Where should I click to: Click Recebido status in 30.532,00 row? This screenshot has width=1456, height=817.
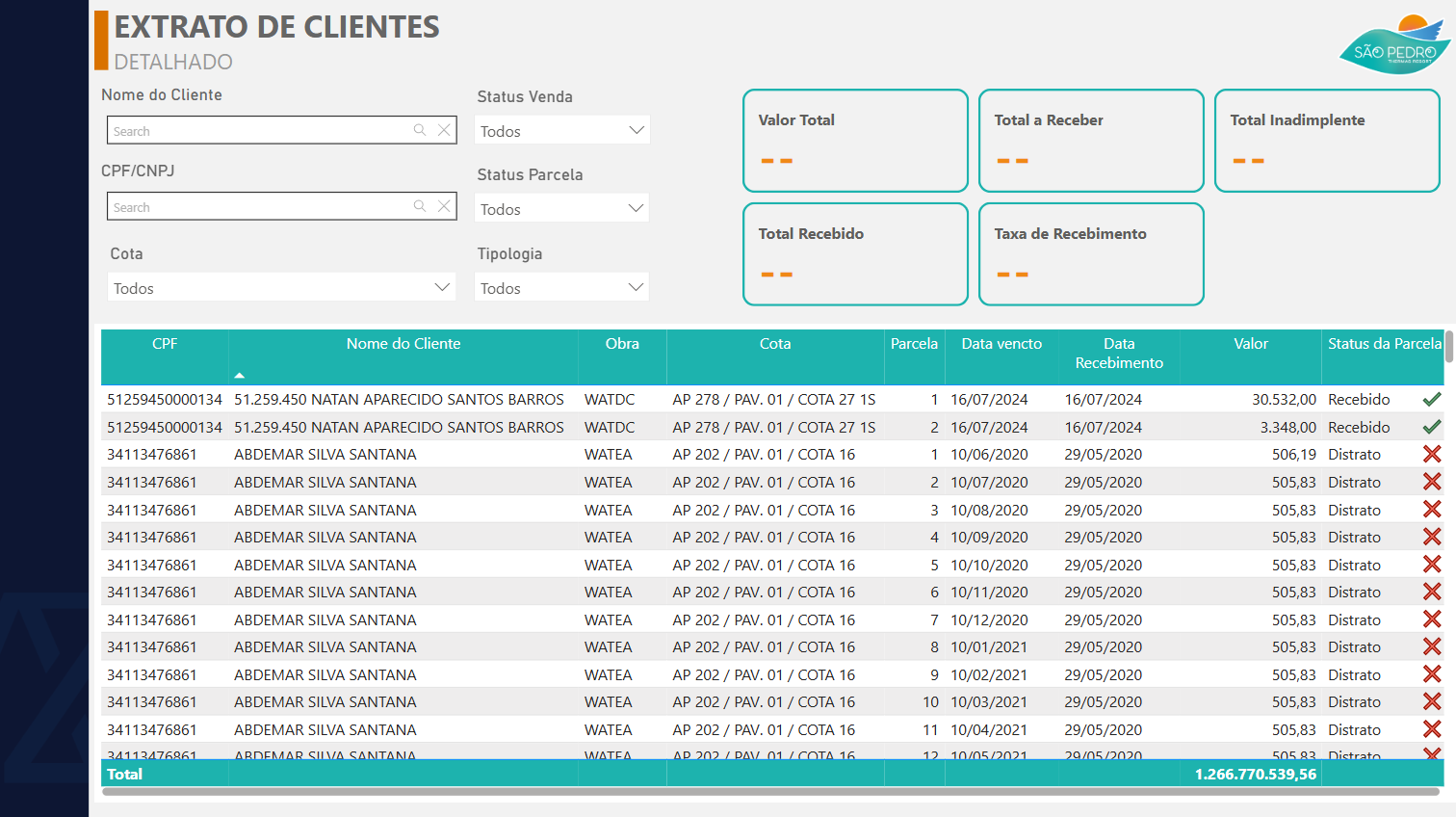click(x=1359, y=399)
